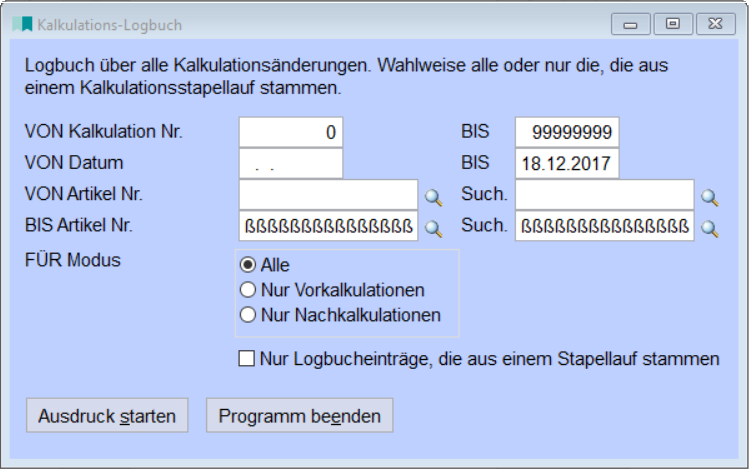Viewport: 749px width, 469px height.
Task: Minimize the Kalkulations-Logbuch window
Action: [x=631, y=24]
